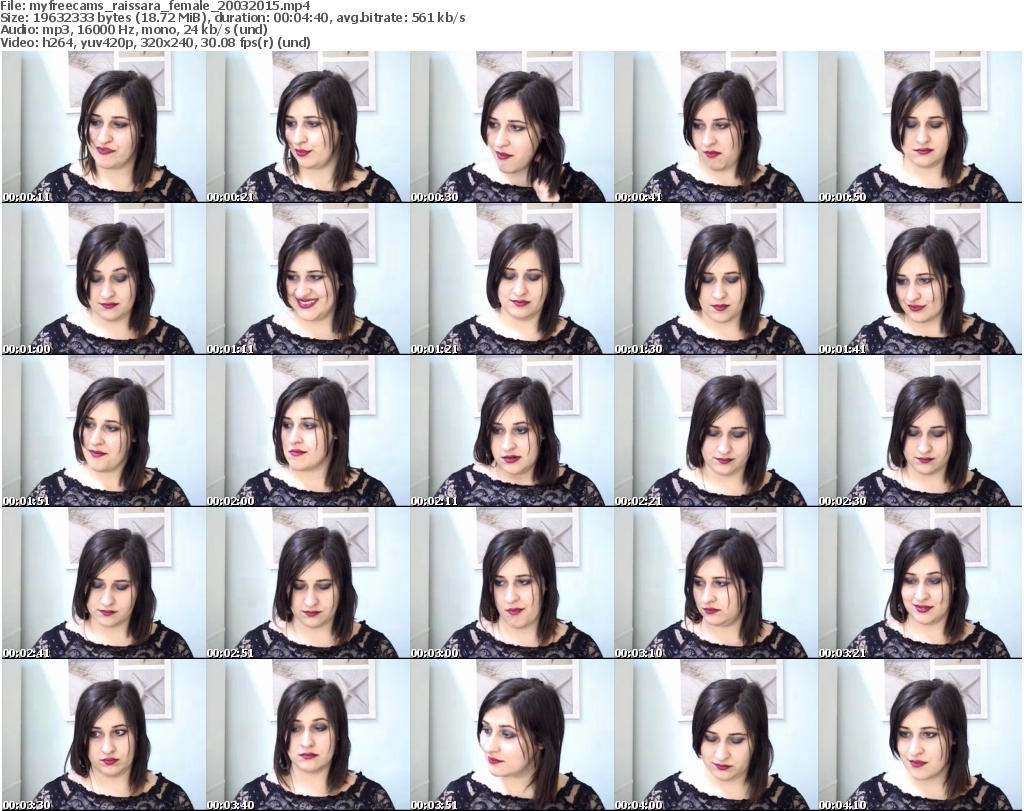Choose the frame stamped 00:03:51
Image resolution: width=1024 pixels, height=811 pixels.
(511, 735)
